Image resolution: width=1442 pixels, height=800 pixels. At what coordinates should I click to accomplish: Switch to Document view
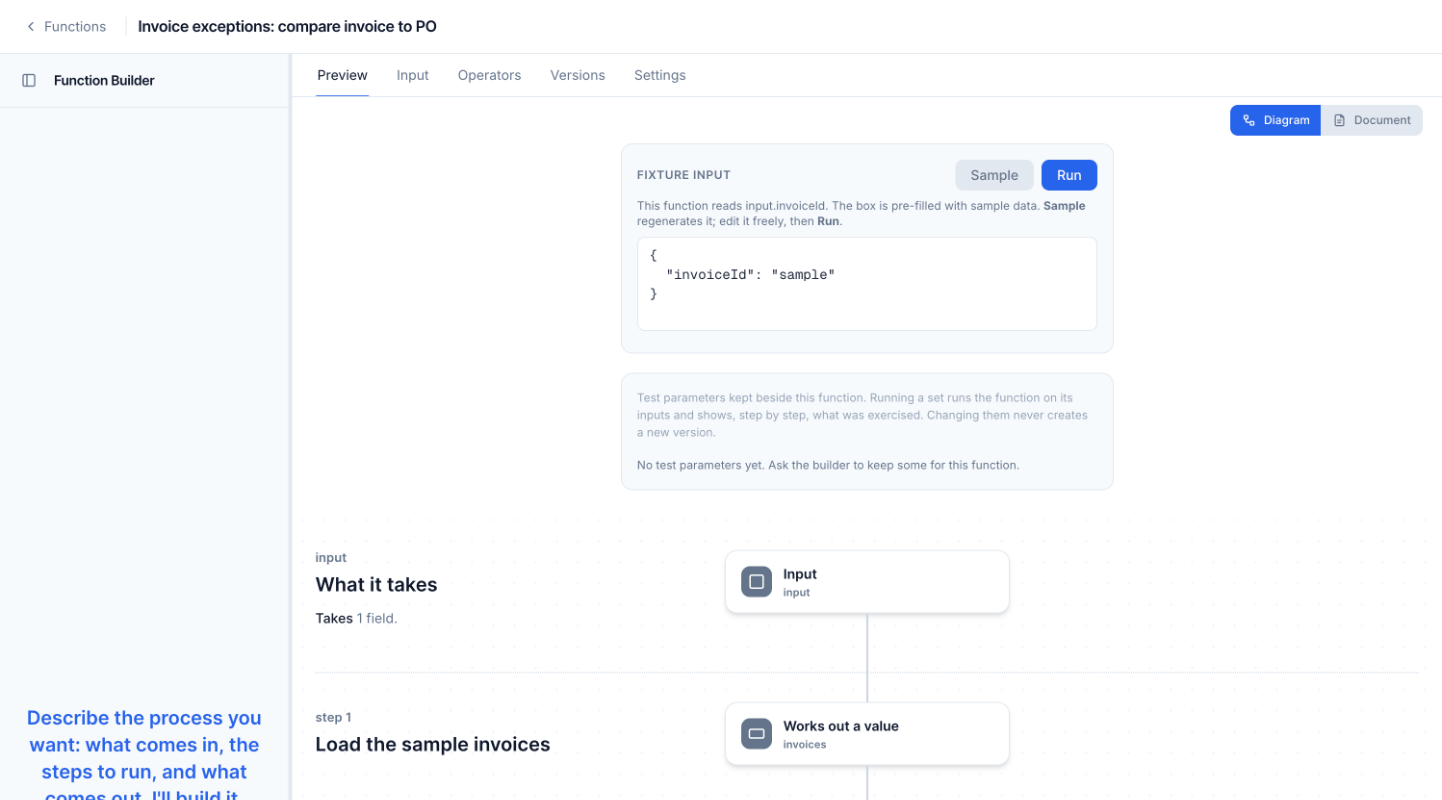tap(1372, 120)
